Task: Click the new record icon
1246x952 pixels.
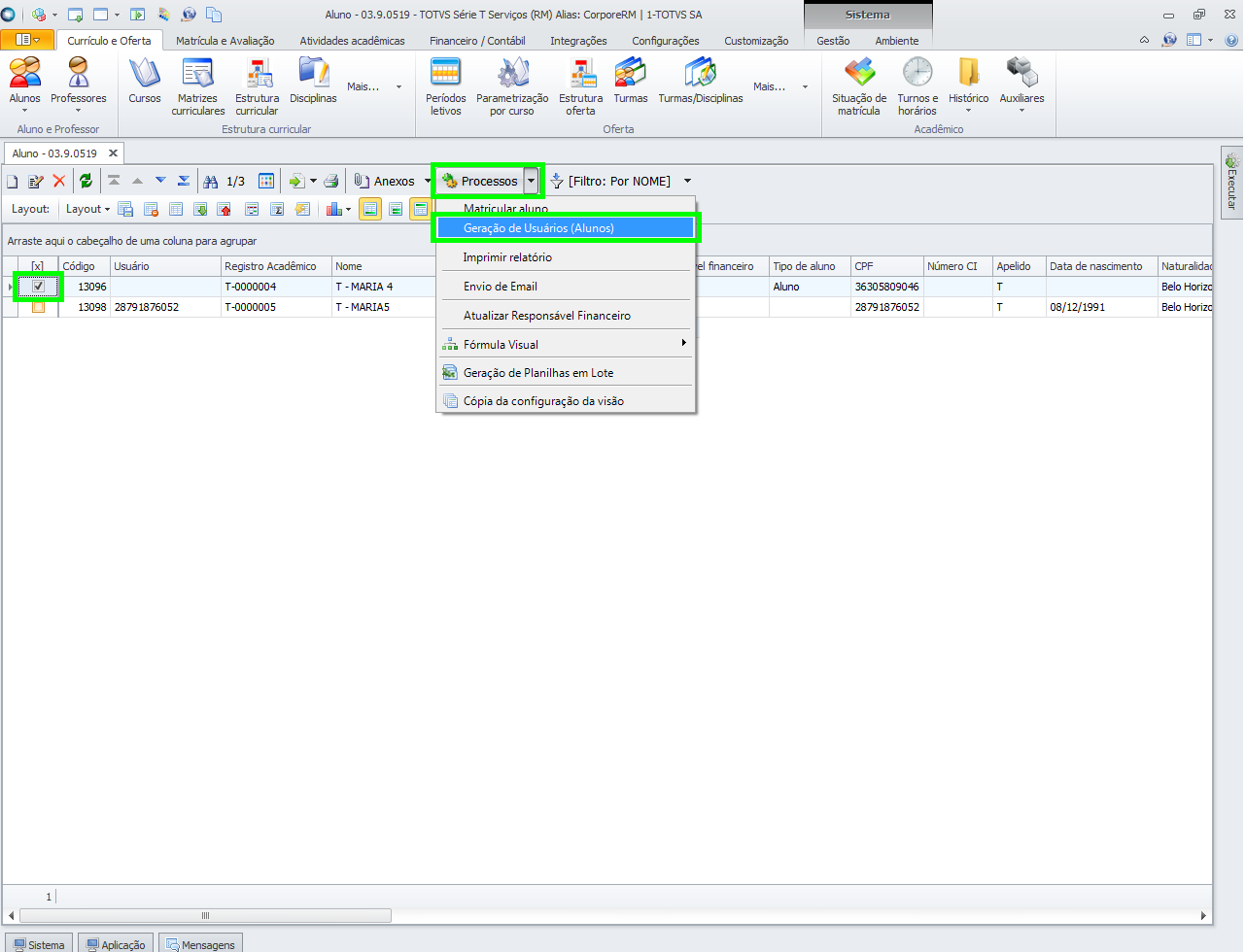Action: point(13,182)
